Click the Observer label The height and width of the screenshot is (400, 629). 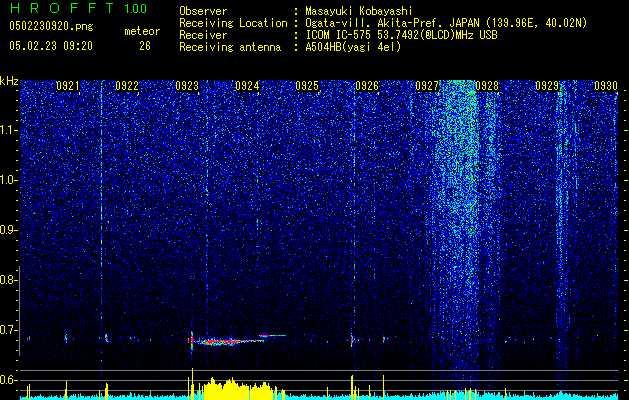pos(203,11)
